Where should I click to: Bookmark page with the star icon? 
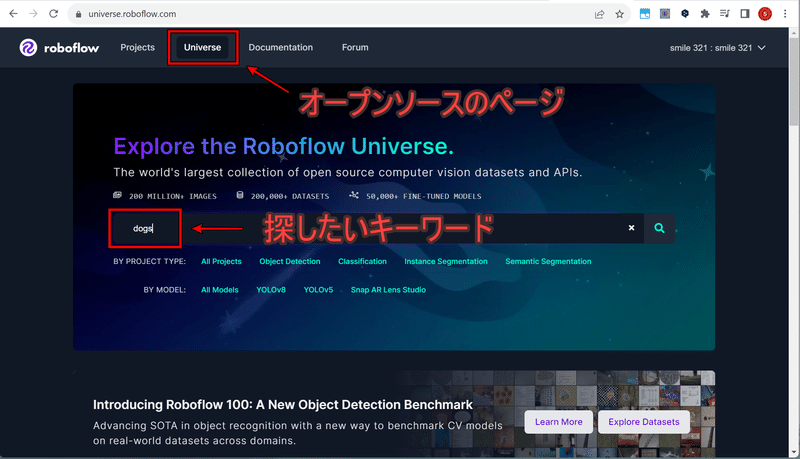click(619, 14)
